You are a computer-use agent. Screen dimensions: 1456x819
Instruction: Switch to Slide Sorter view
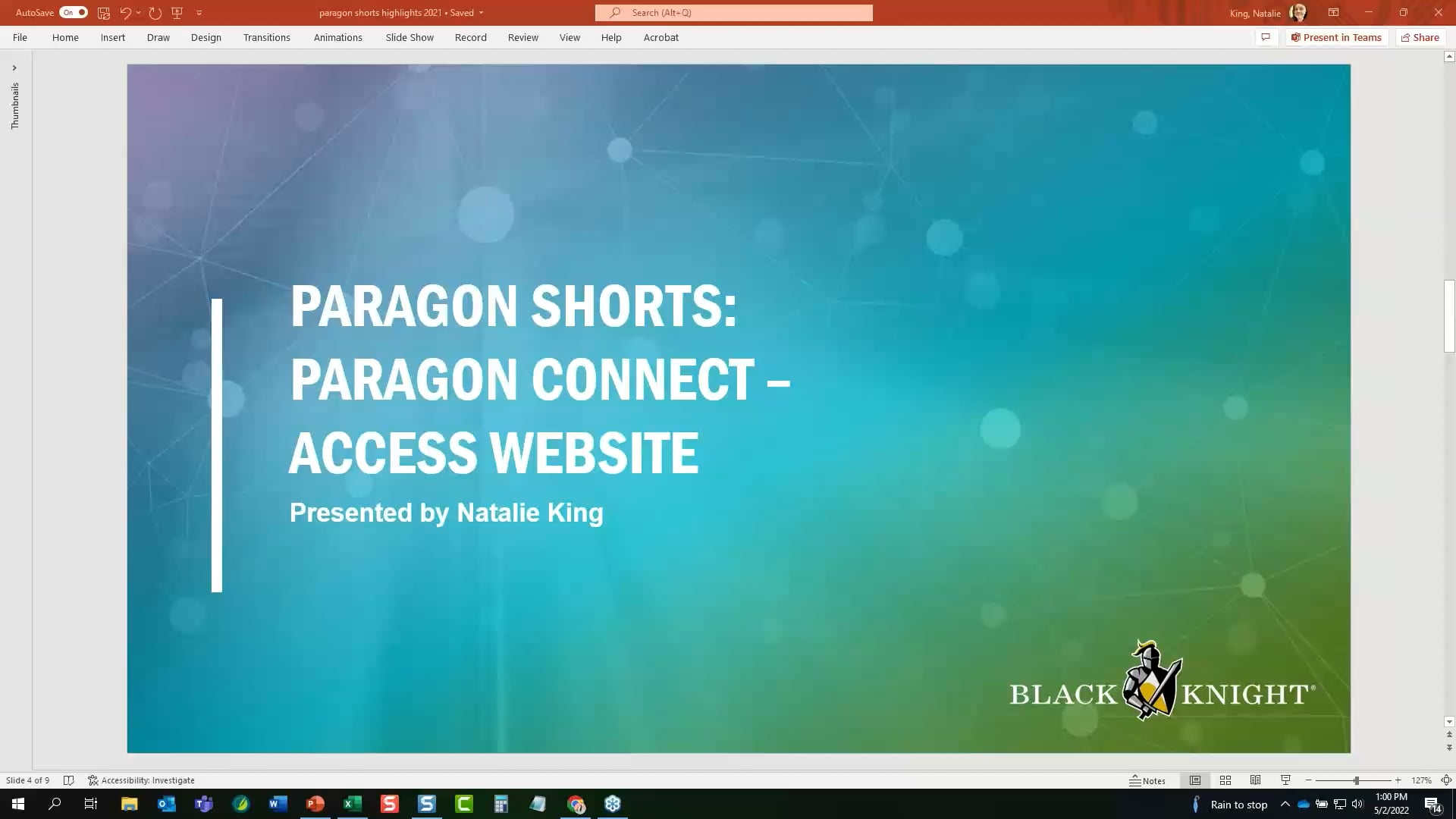tap(1225, 780)
